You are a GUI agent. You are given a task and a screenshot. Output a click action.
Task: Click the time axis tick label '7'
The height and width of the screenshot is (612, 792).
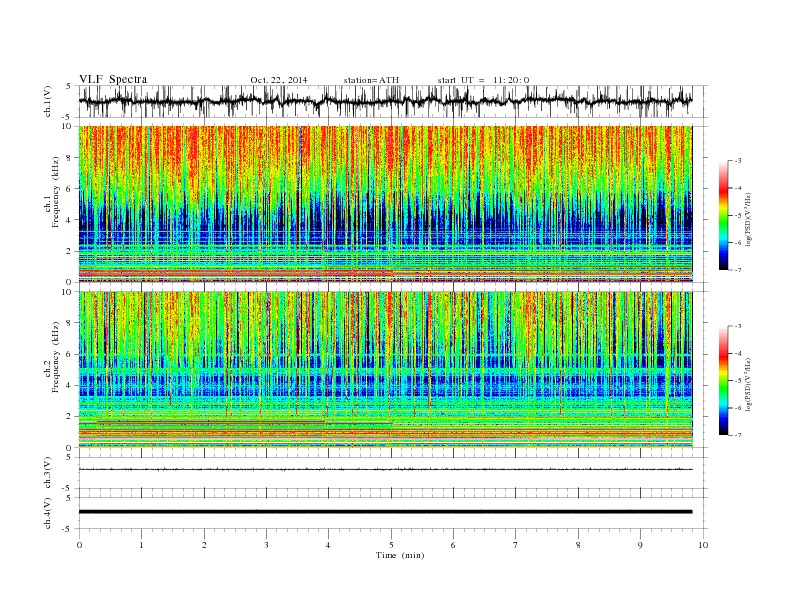pyautogui.click(x=516, y=545)
